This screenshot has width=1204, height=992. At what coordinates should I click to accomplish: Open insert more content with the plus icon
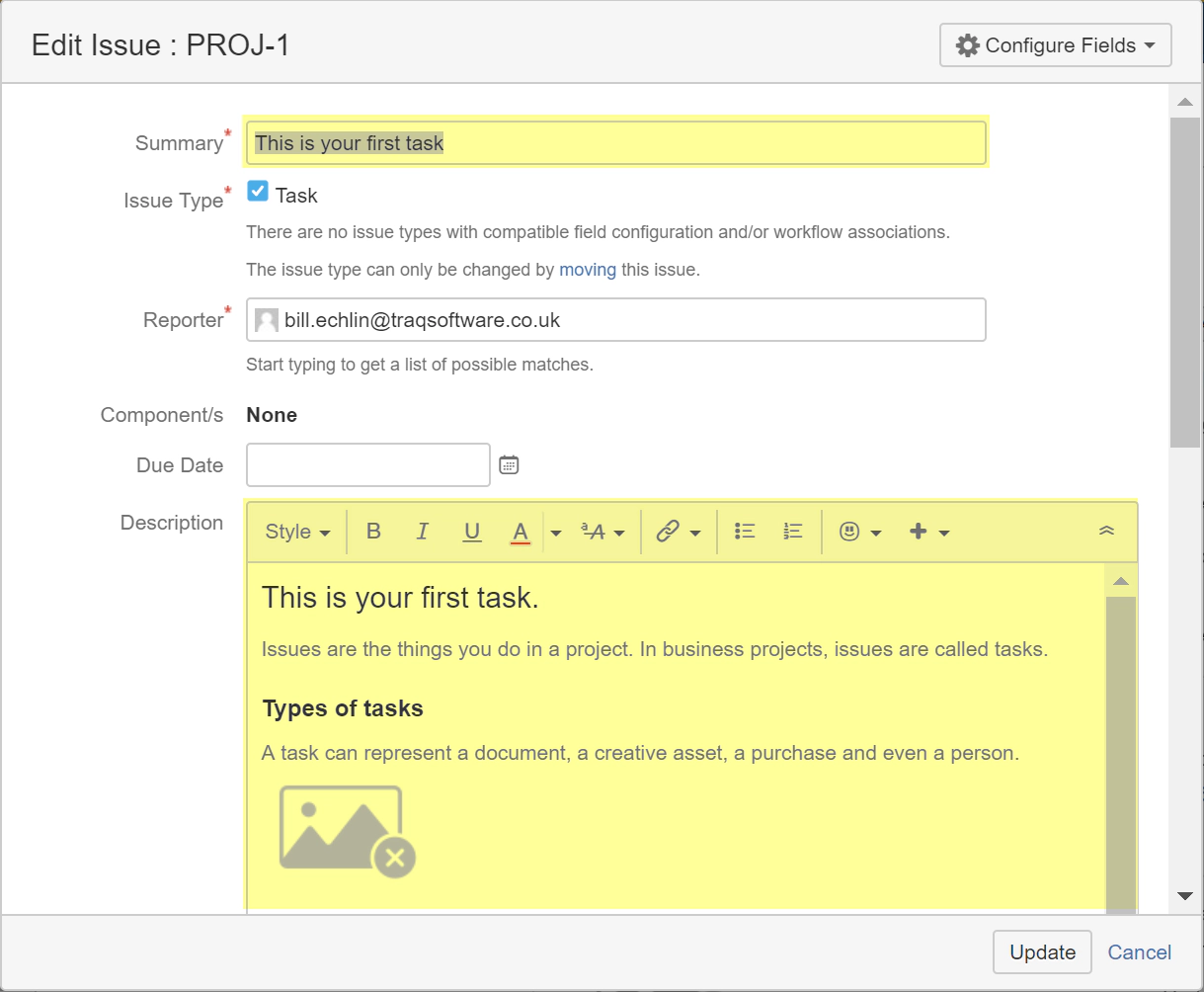point(920,532)
